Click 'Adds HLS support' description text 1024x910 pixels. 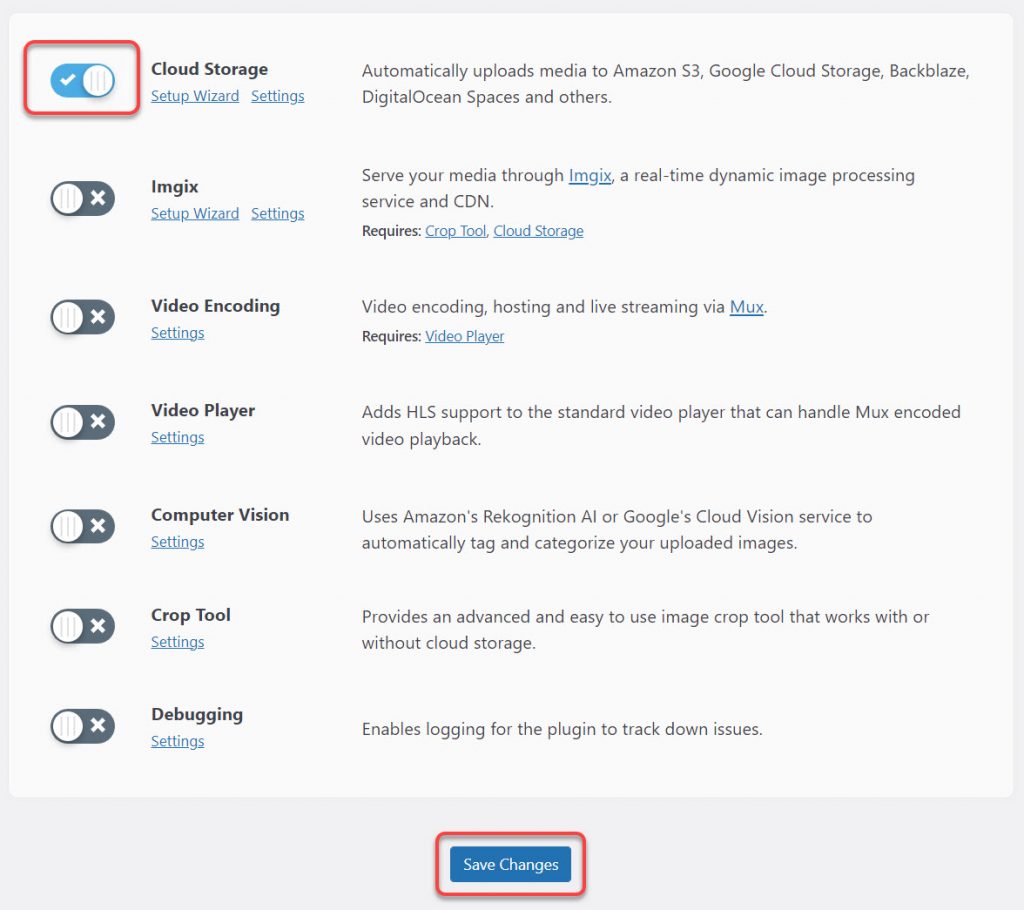pos(661,425)
